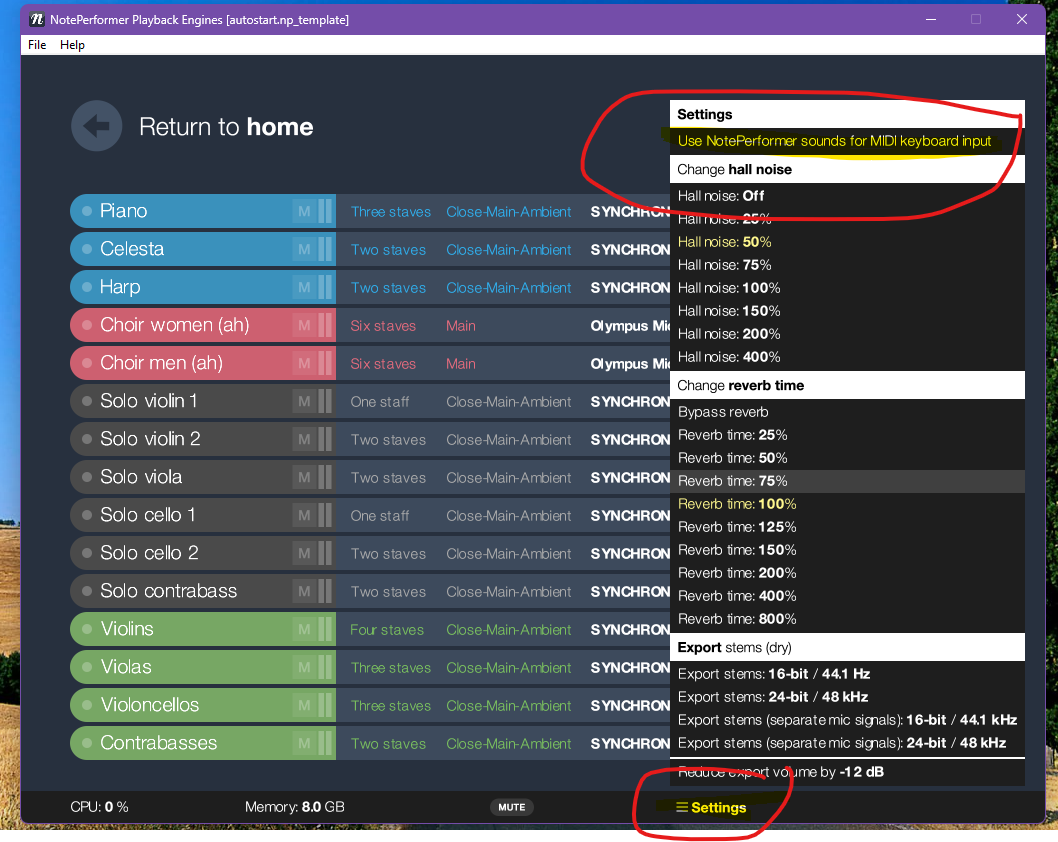
Task: Open Violas Close-Main-Ambient mic selector
Action: [509, 668]
